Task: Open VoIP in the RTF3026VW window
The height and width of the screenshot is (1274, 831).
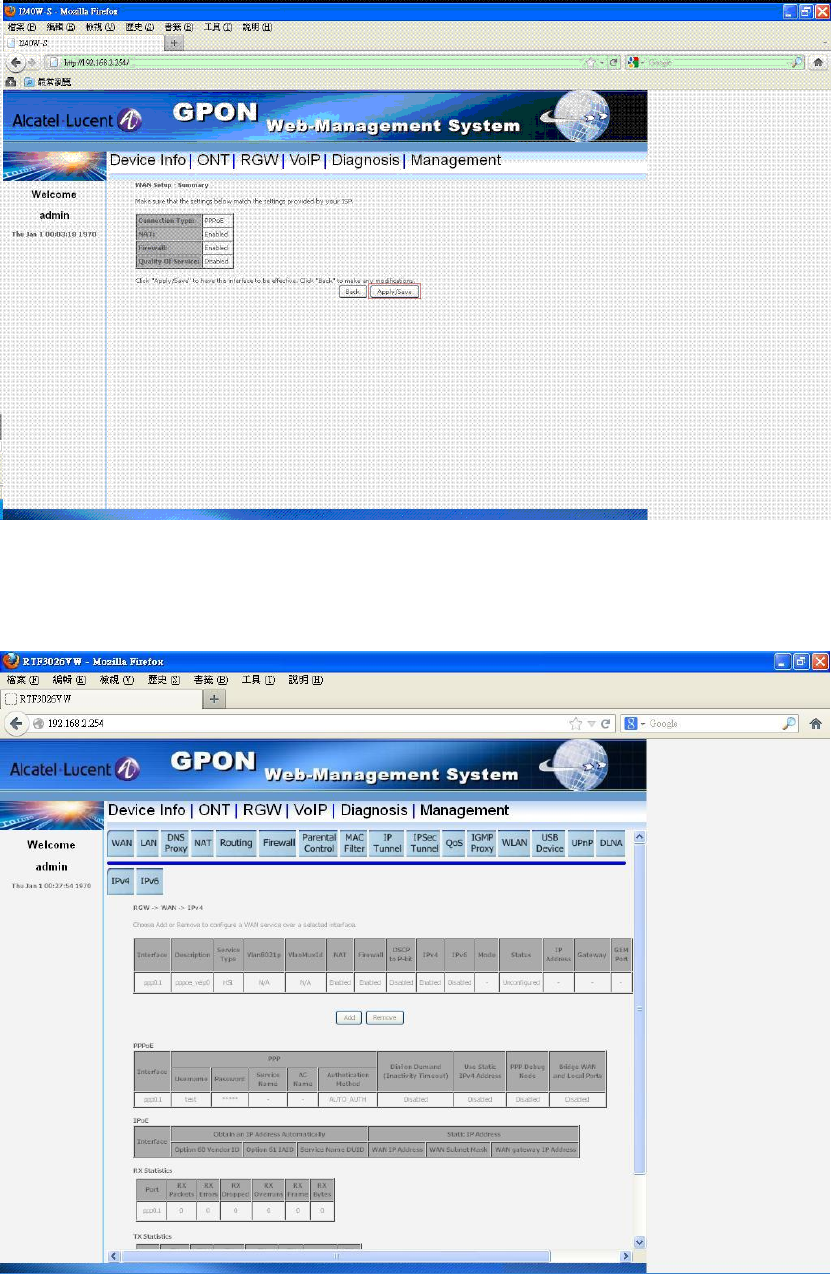Action: point(311,810)
